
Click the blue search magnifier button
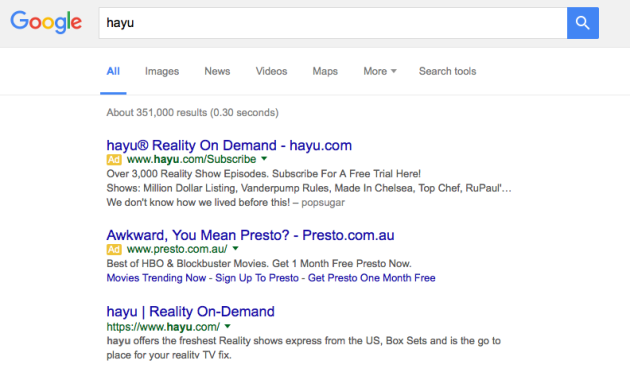point(583,23)
